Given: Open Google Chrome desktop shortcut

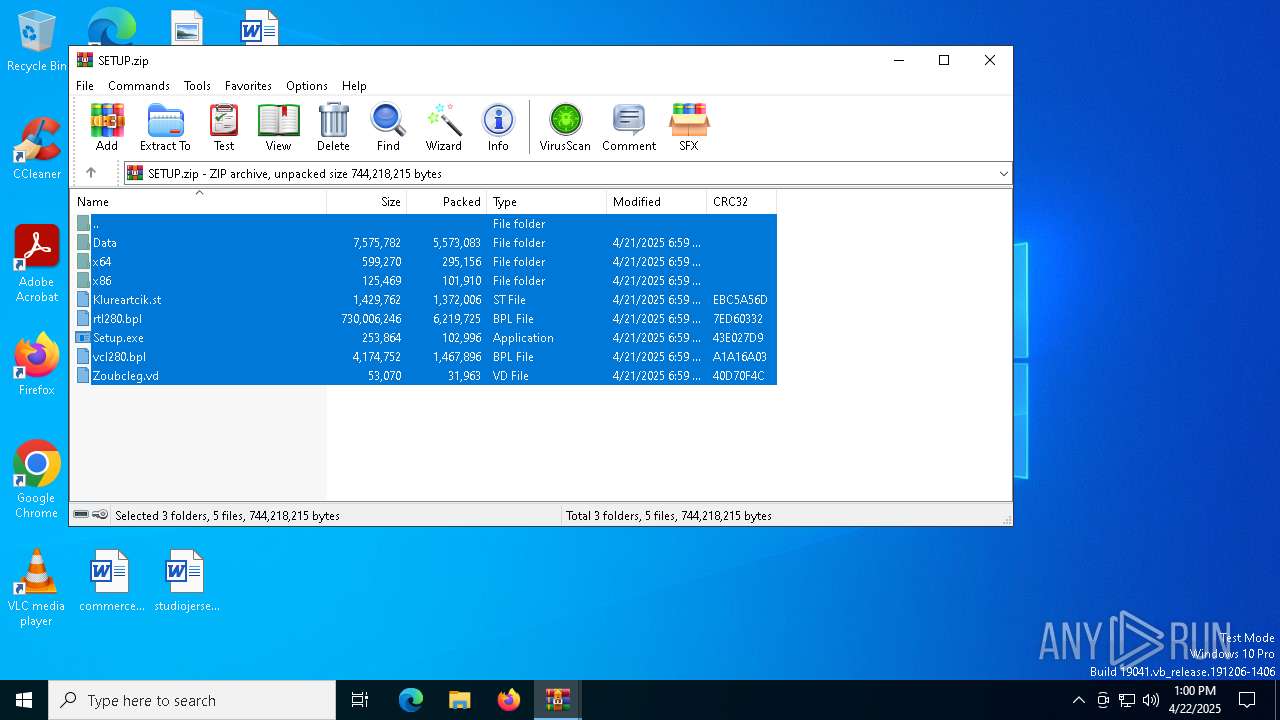Looking at the screenshot, I should pyautogui.click(x=37, y=480).
